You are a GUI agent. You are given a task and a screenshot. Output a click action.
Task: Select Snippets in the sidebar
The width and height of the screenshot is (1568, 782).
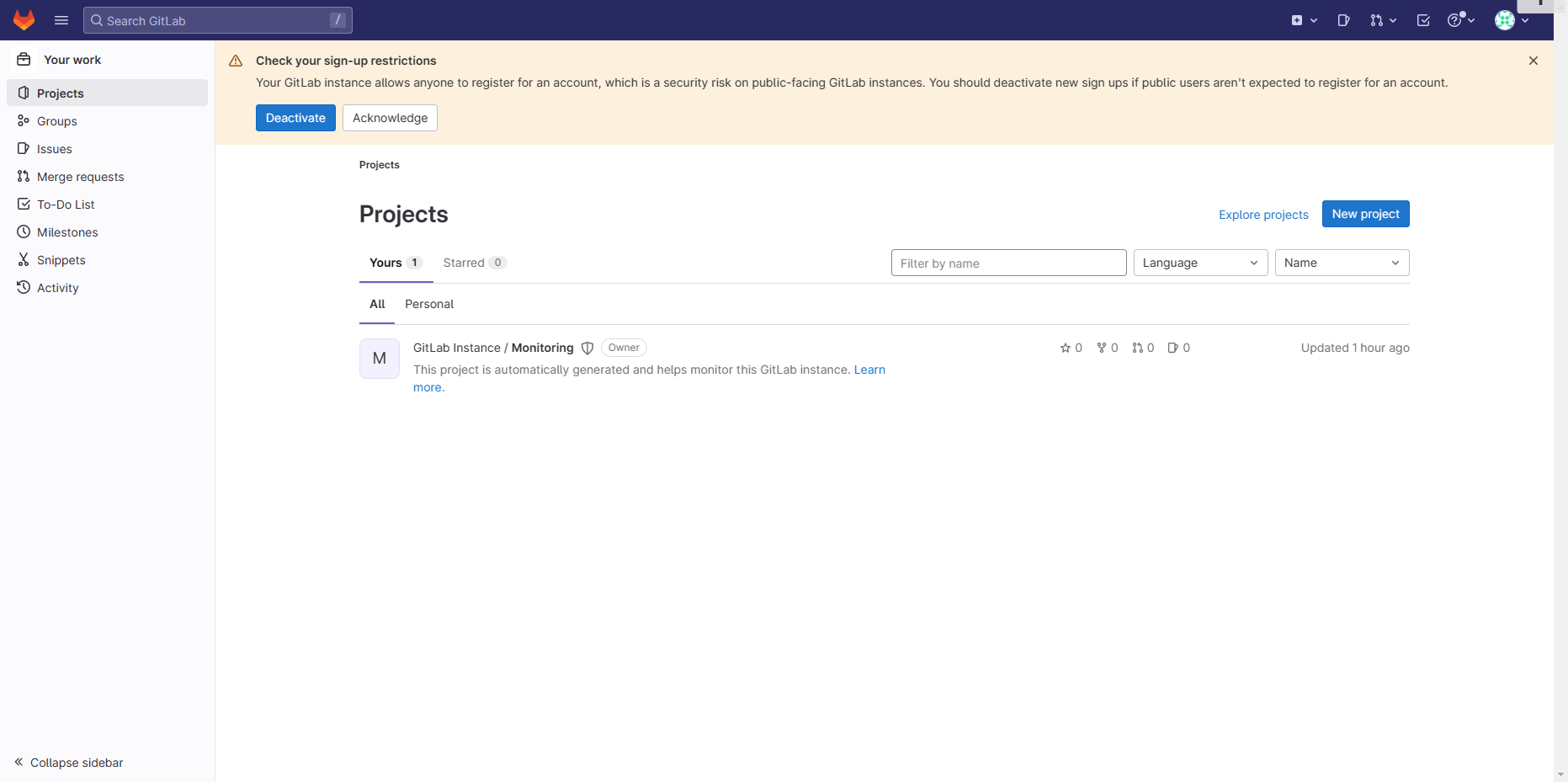pos(61,259)
